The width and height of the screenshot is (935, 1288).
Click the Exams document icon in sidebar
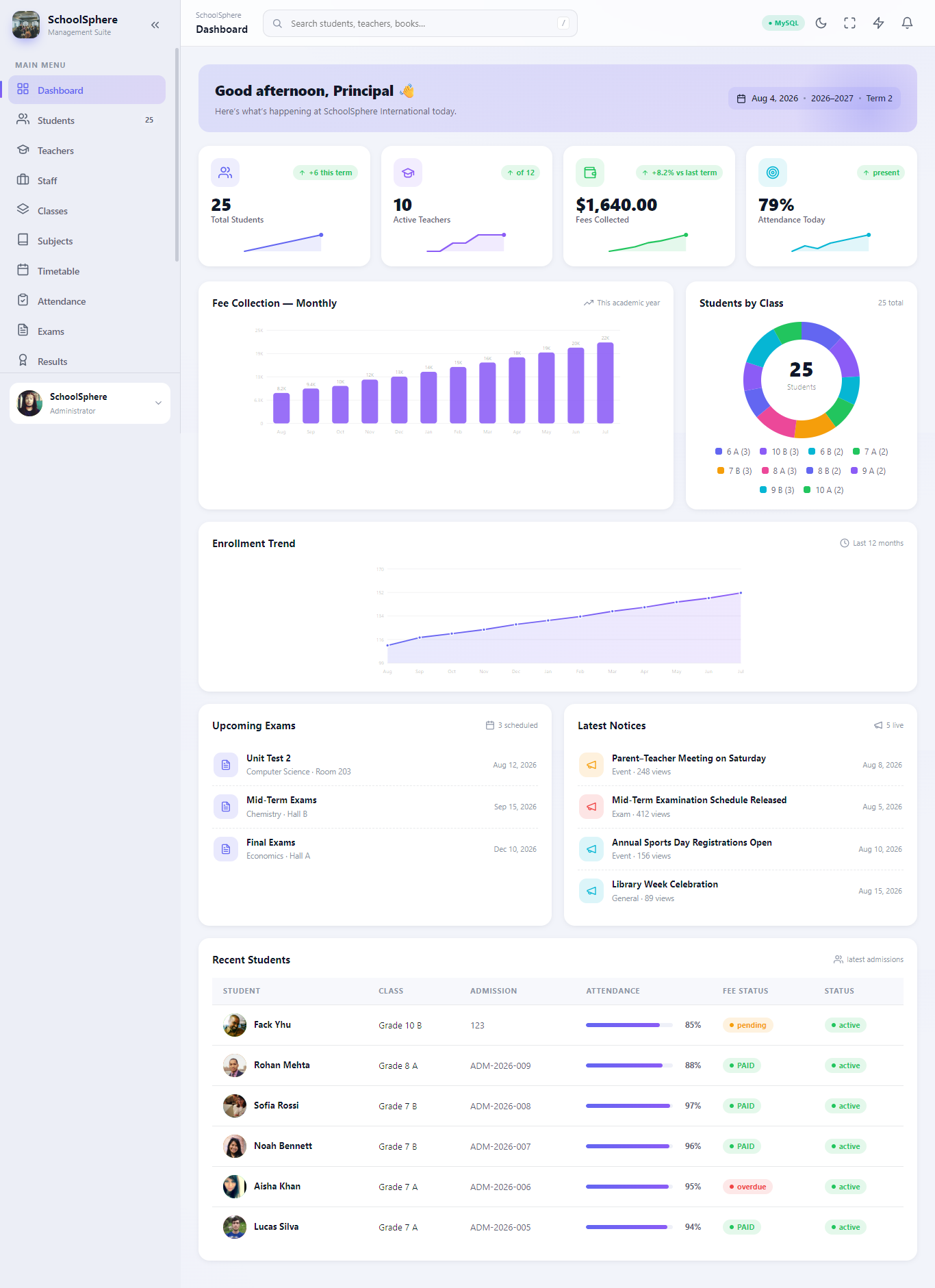23,331
